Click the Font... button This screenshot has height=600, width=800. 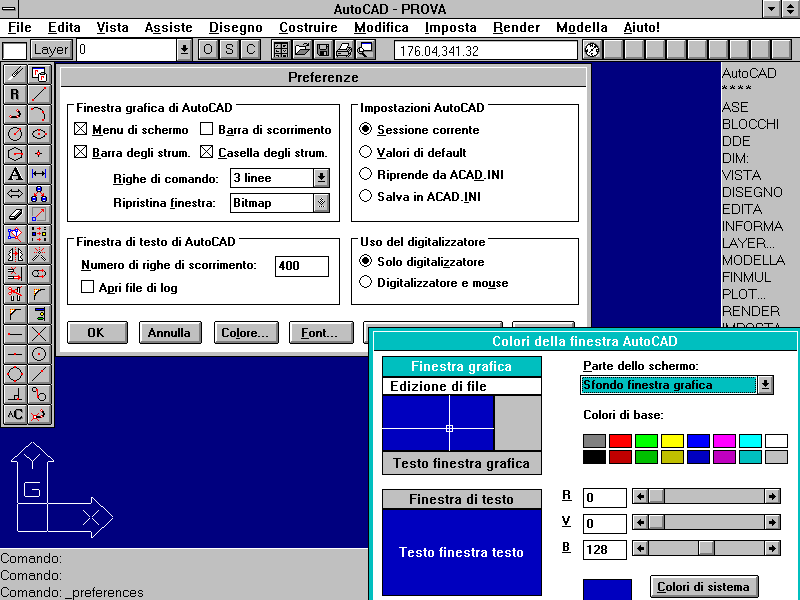click(x=320, y=333)
